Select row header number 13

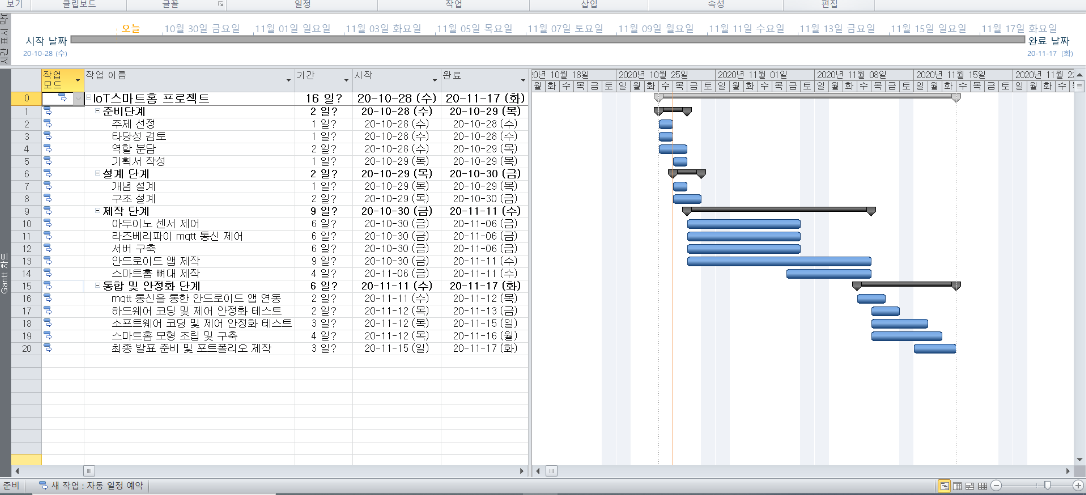click(x=26, y=260)
